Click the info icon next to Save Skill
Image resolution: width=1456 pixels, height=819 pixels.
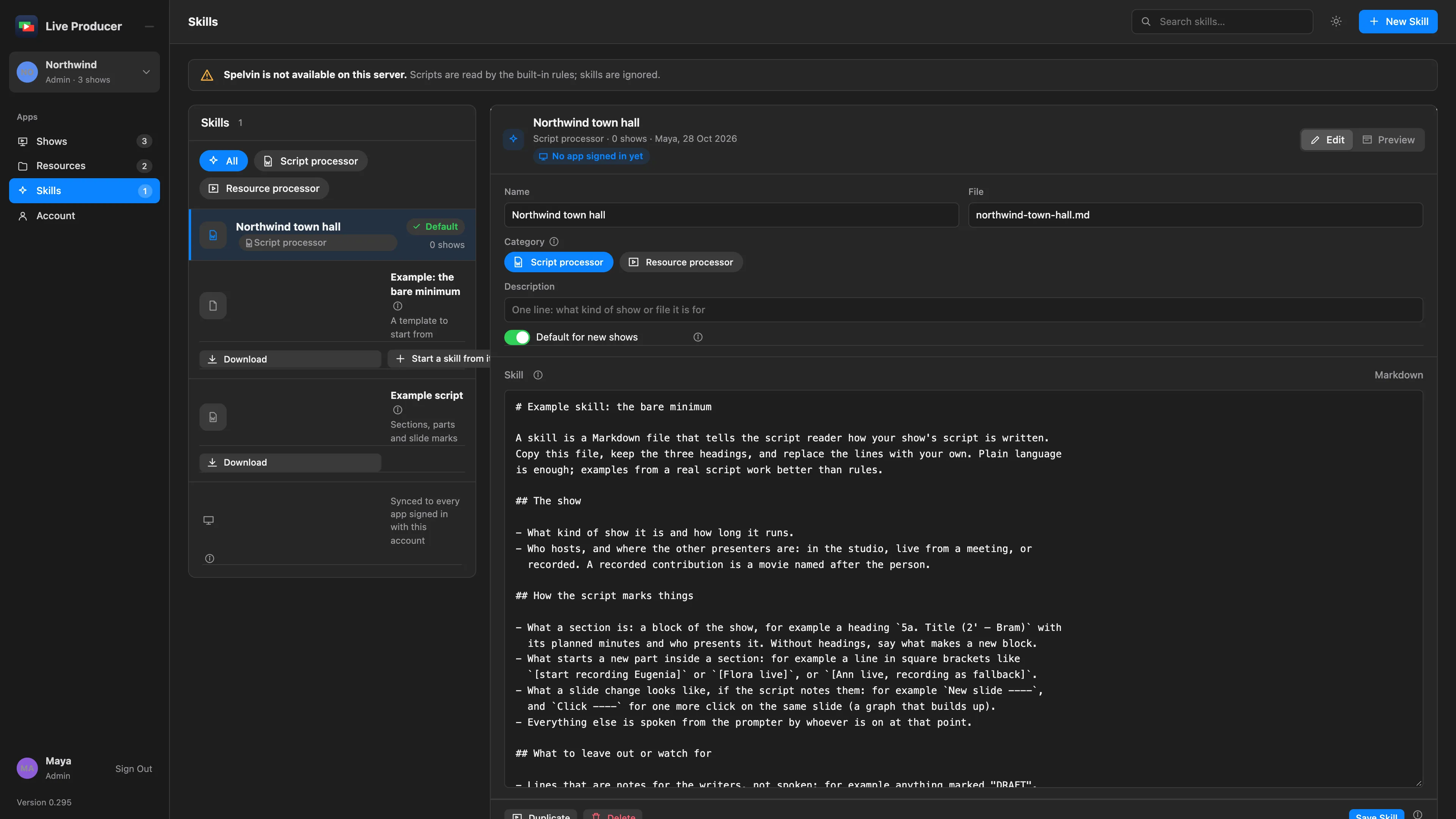click(1418, 814)
